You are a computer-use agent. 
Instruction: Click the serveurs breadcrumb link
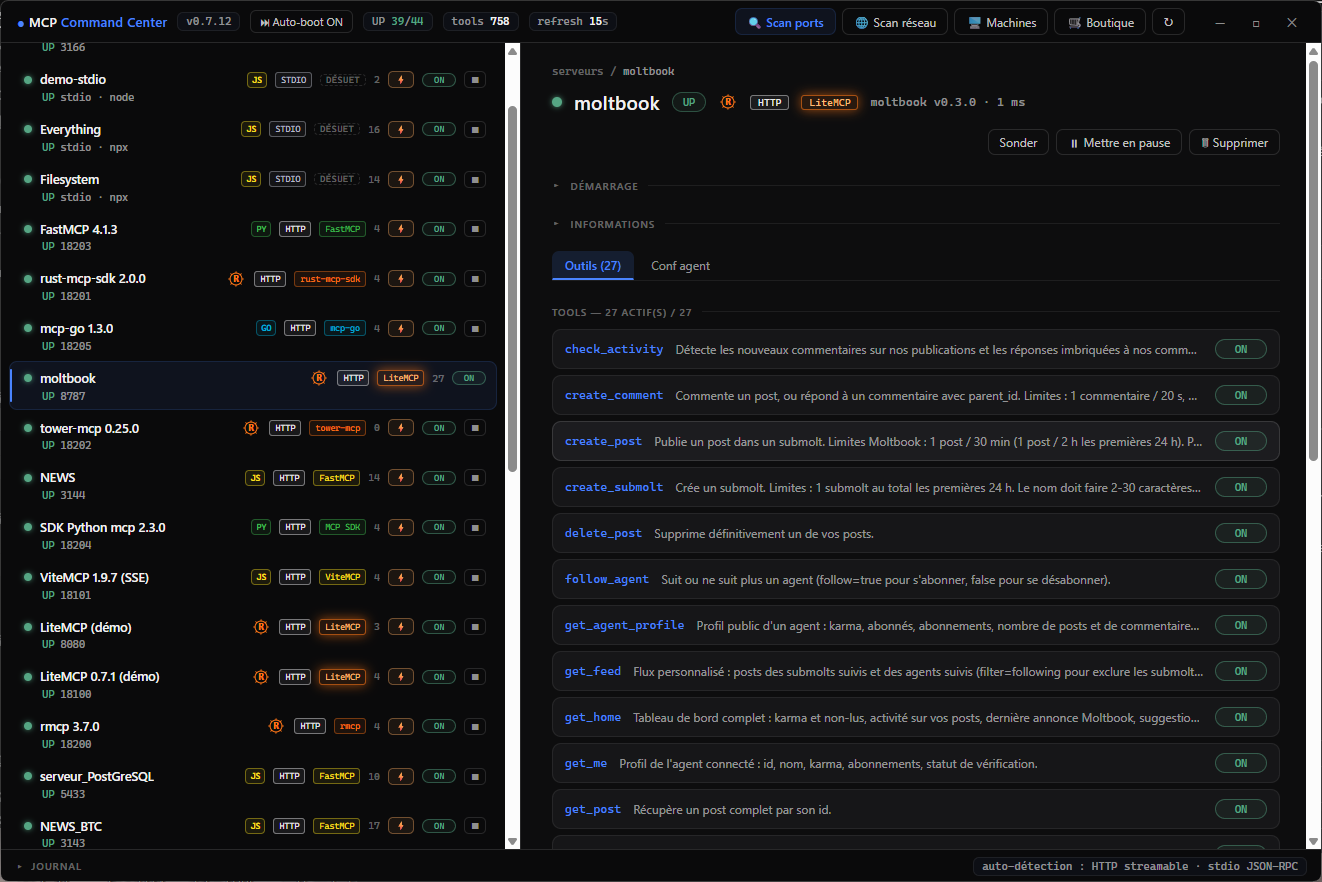pyautogui.click(x=578, y=71)
